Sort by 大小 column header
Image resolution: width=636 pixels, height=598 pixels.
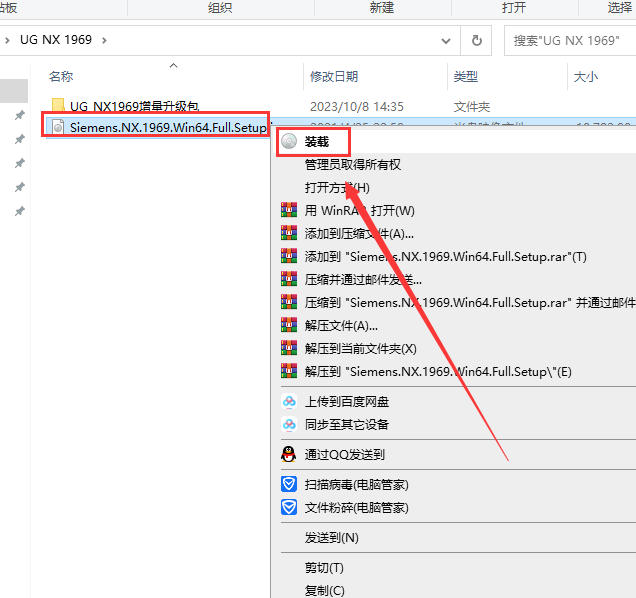tap(586, 76)
